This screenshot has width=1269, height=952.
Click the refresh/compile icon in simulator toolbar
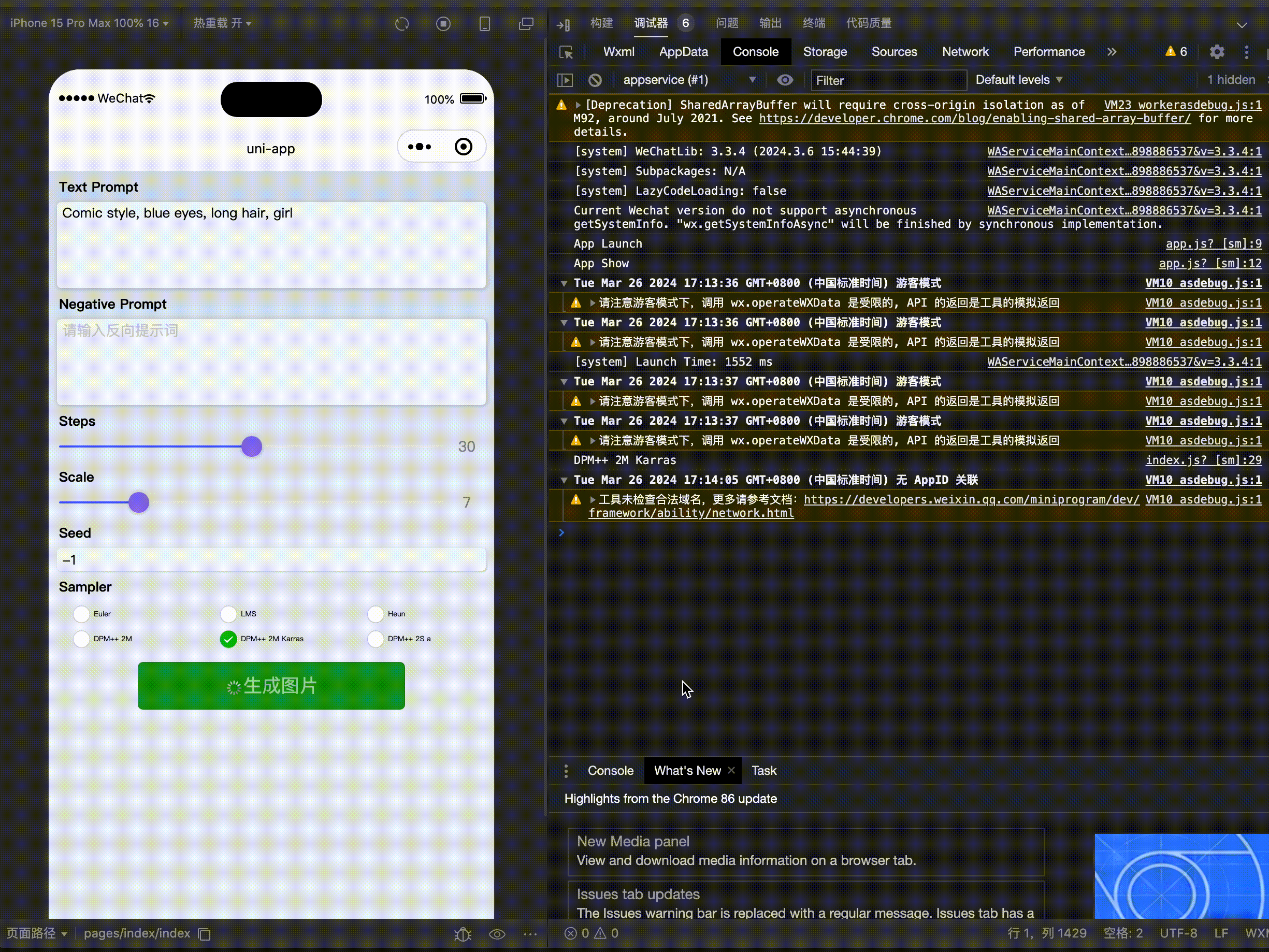tap(401, 23)
